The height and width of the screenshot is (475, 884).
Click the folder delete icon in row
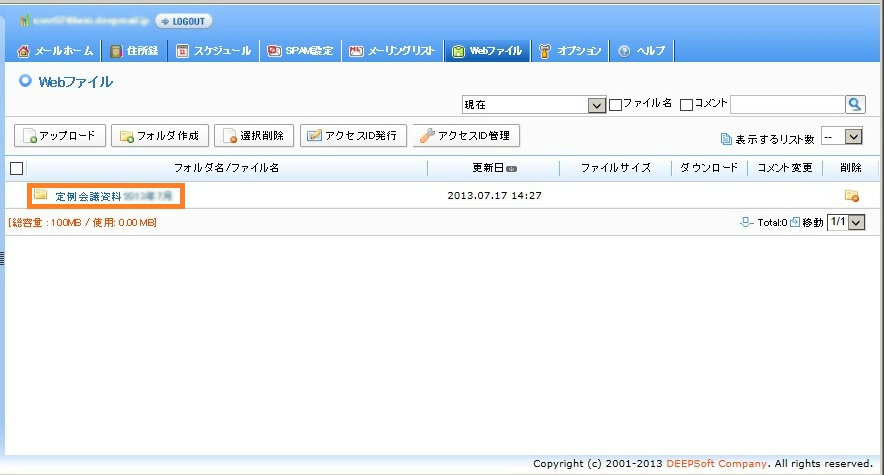click(x=851, y=196)
